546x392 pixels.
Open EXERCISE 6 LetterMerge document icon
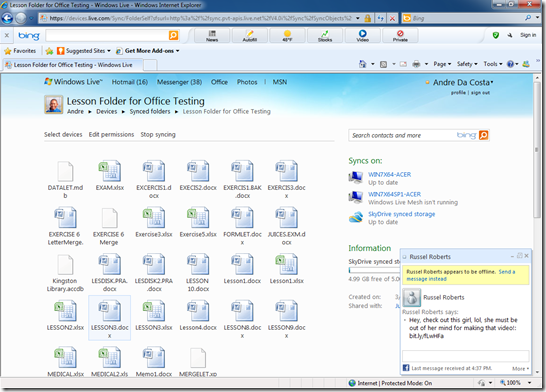[x=65, y=218]
